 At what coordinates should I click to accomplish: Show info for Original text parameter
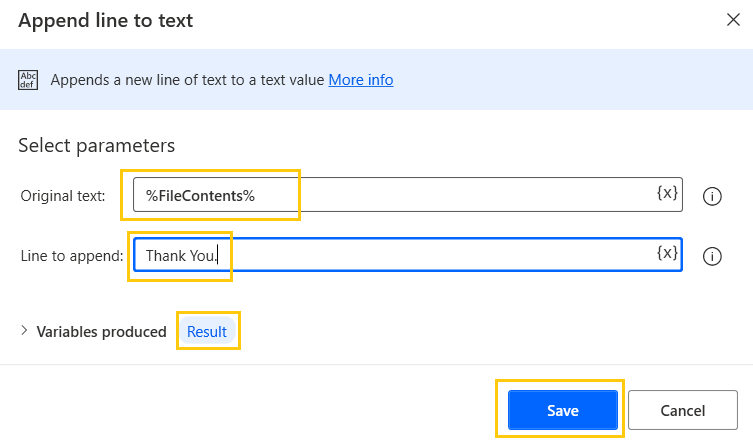[x=712, y=196]
